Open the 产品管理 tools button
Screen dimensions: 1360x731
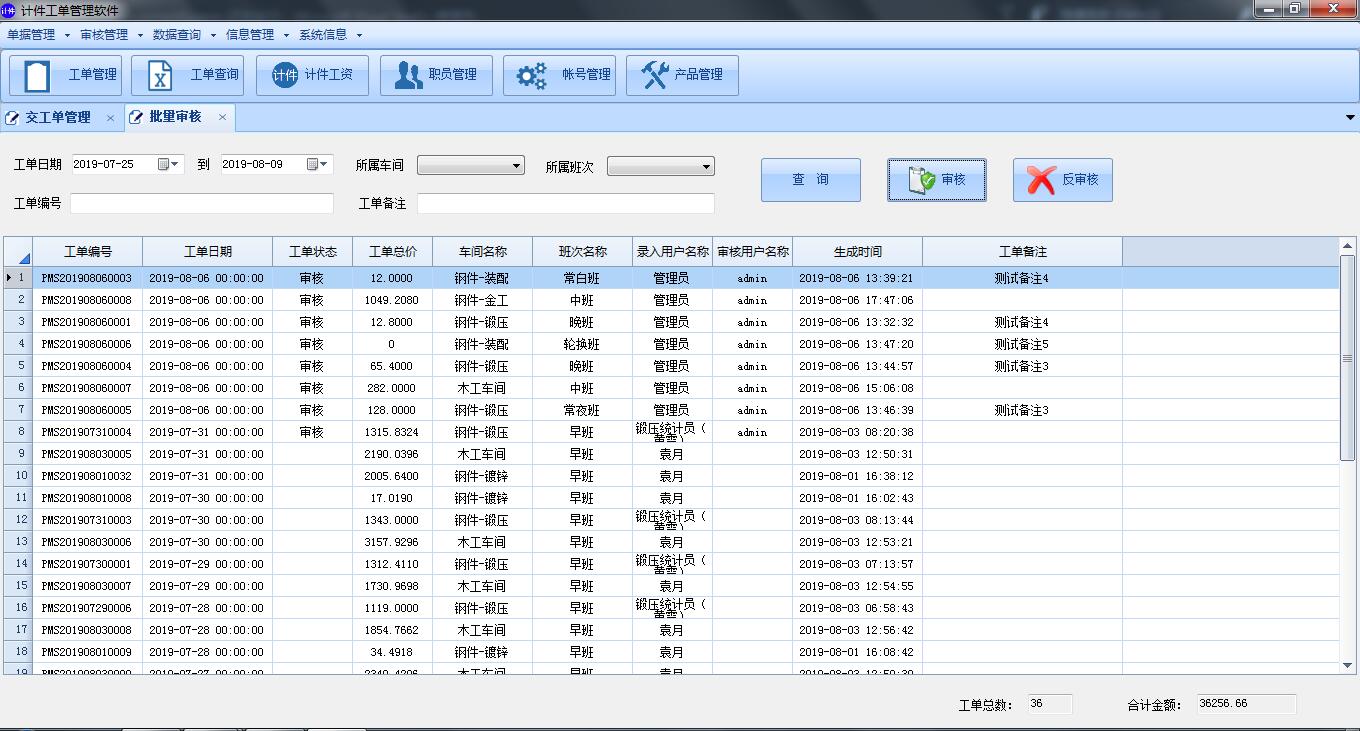point(682,75)
